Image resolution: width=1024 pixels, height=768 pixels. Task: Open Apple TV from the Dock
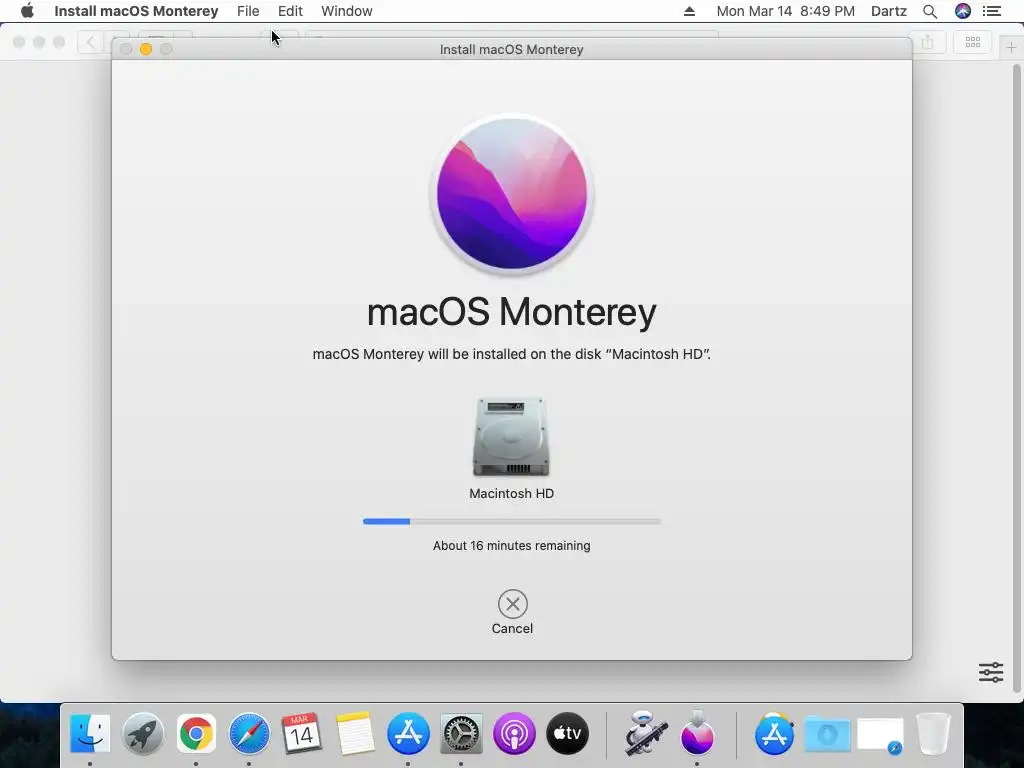(568, 733)
